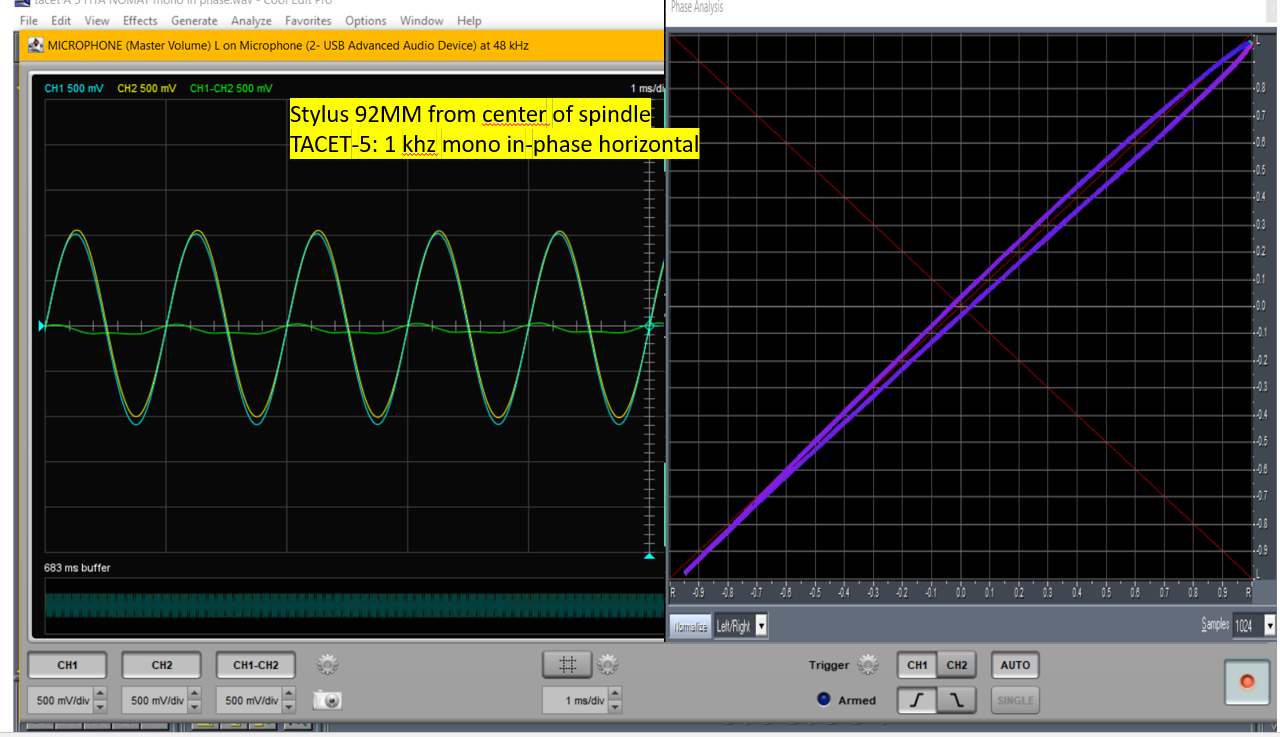Click the CH2 500 mV legend label
Screen dimensions: 1280x737
(146, 88)
